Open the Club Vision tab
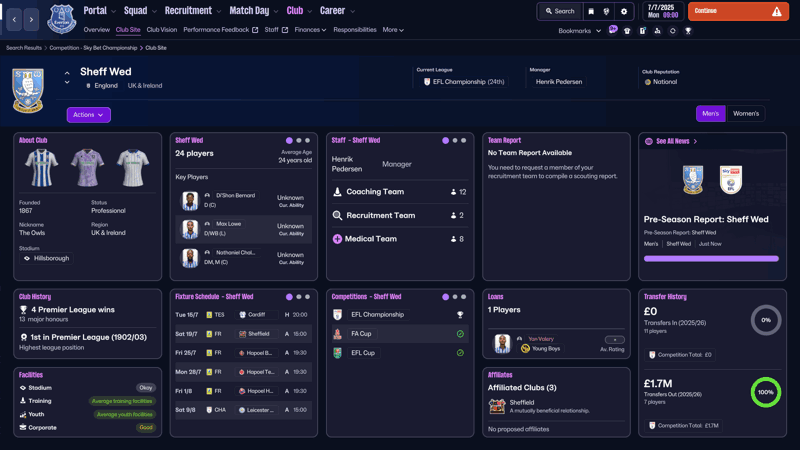The height and width of the screenshot is (450, 800). [x=162, y=30]
